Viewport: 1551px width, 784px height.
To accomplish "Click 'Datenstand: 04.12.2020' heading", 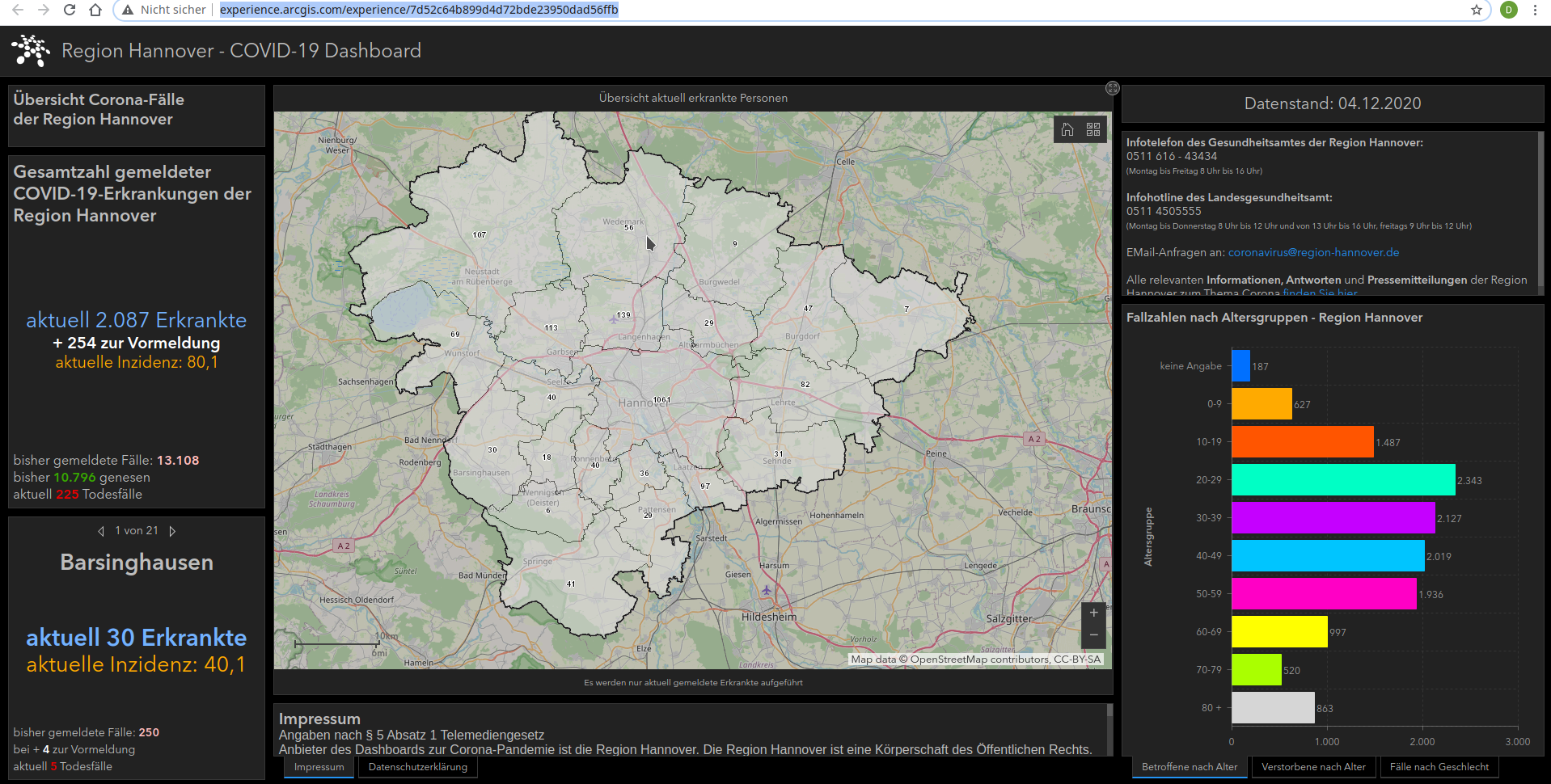I will coord(1333,103).
